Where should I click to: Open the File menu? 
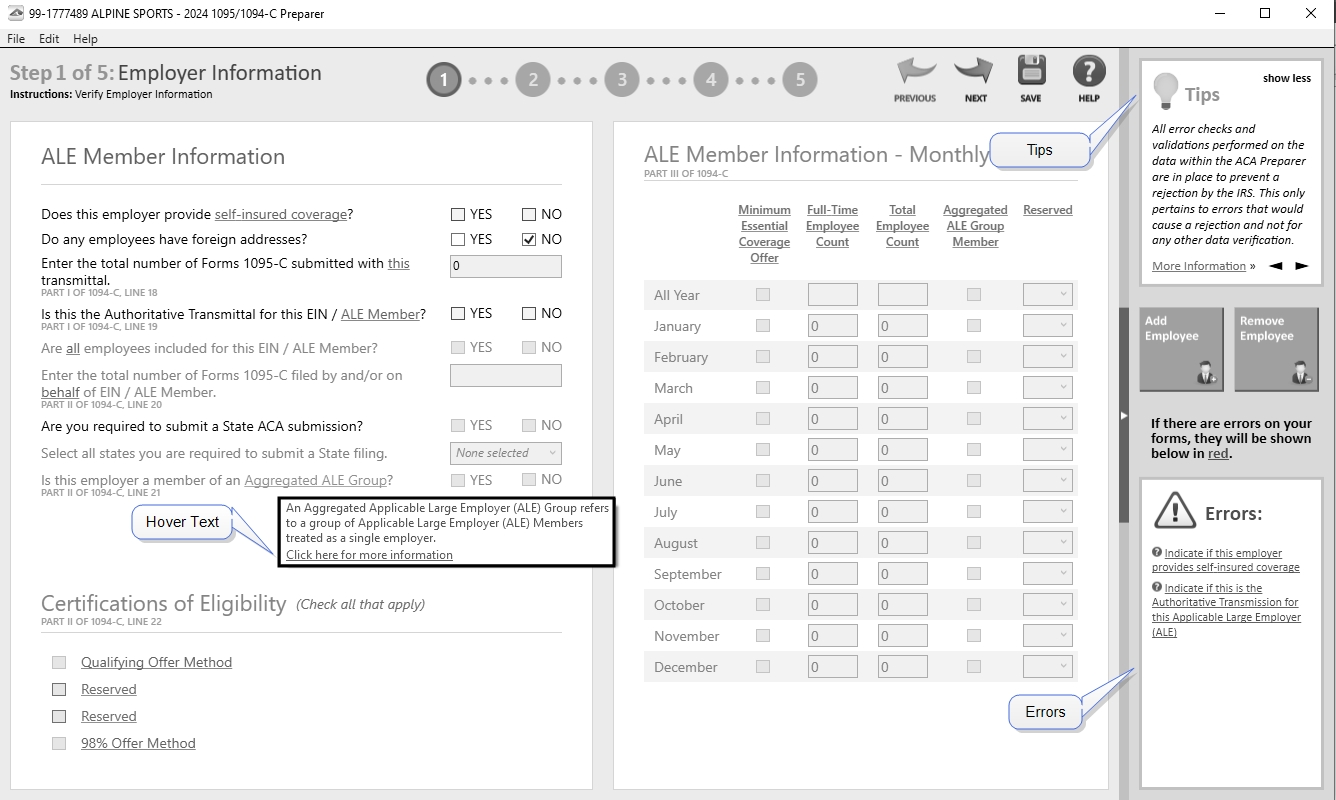(x=16, y=39)
